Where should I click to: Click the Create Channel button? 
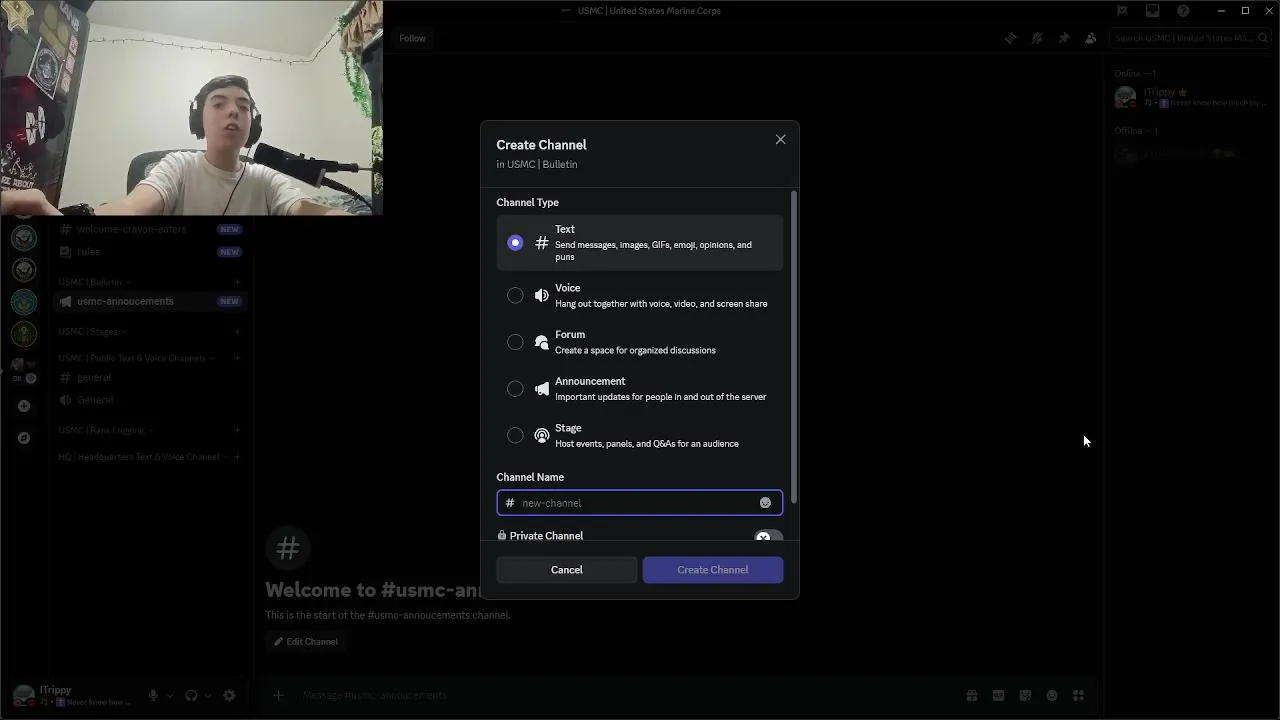[712, 570]
